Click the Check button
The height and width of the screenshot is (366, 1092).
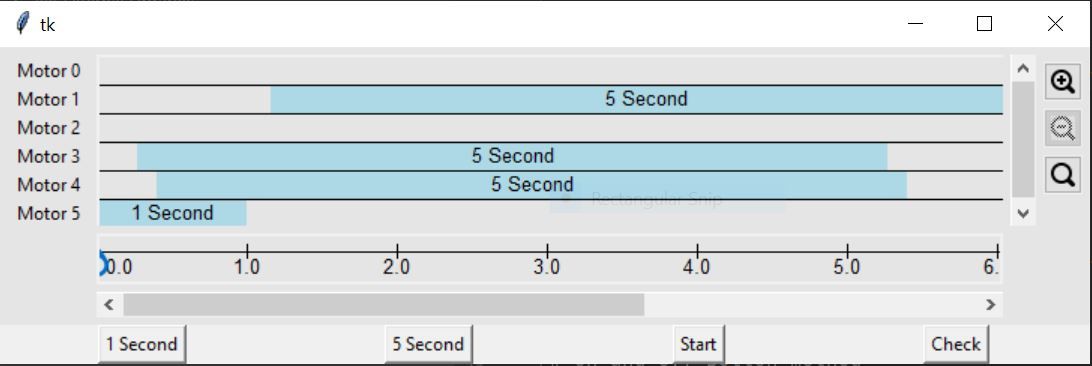[x=956, y=344]
